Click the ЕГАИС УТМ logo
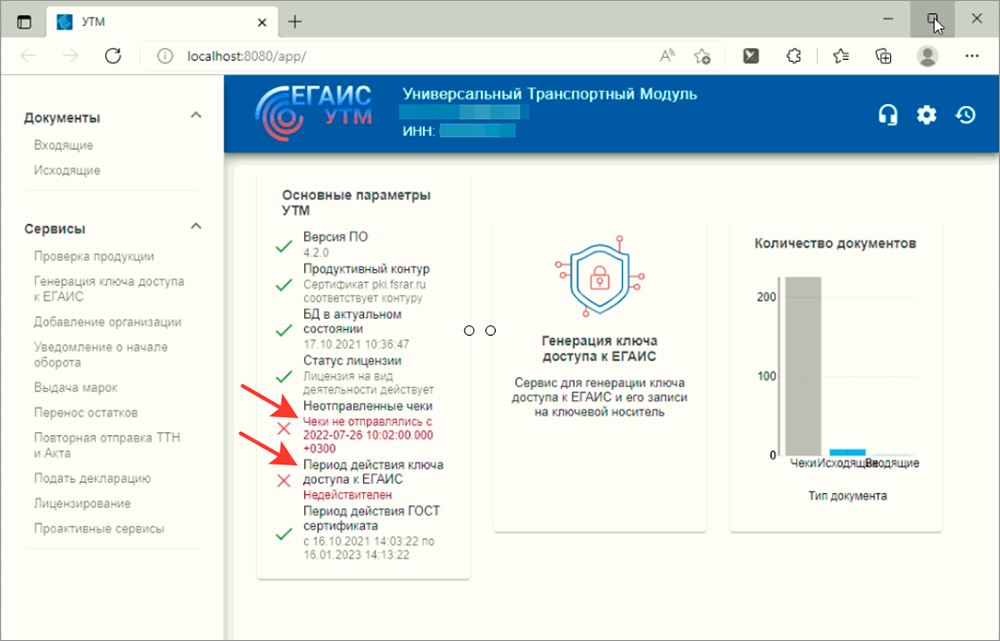Viewport: 1000px width, 641px height. click(313, 113)
